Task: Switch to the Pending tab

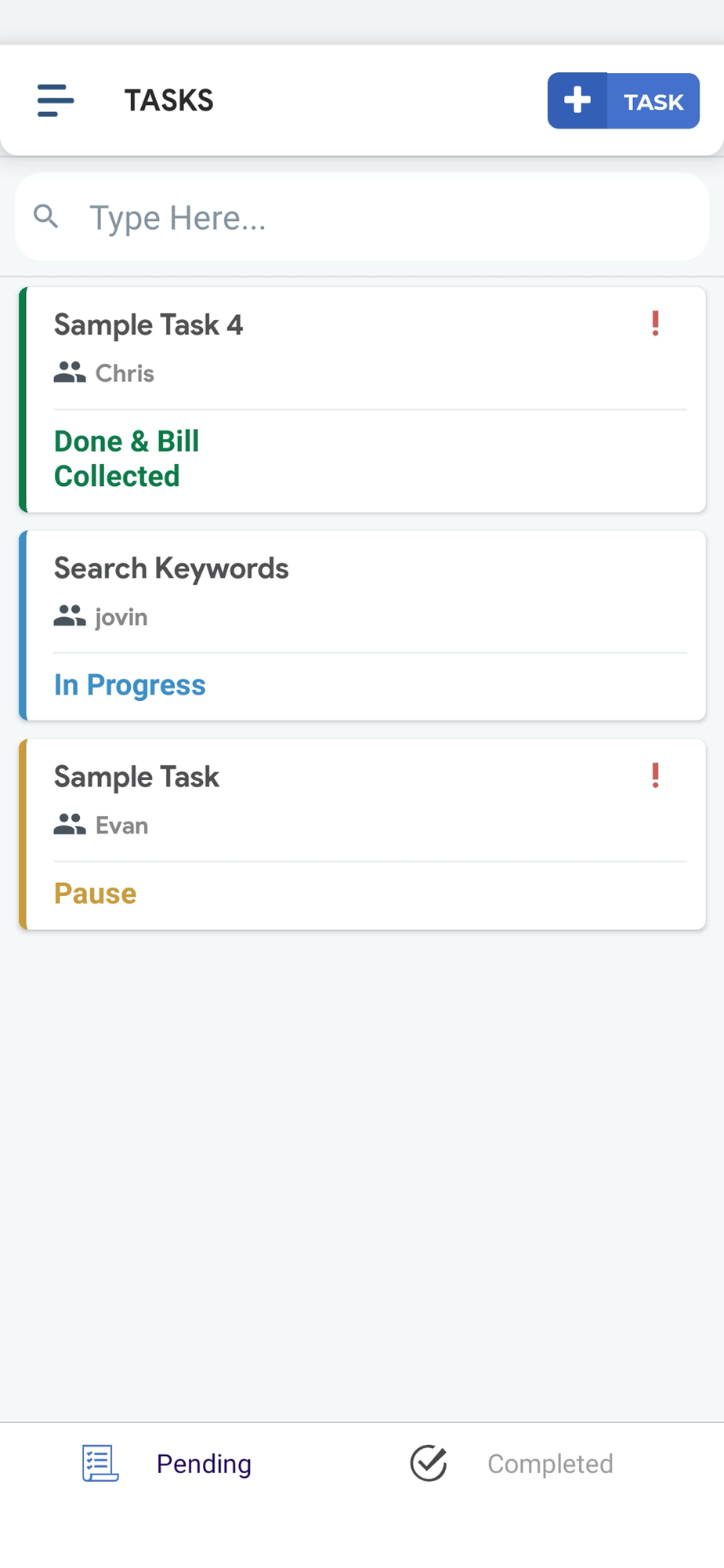Action: coord(204,1464)
